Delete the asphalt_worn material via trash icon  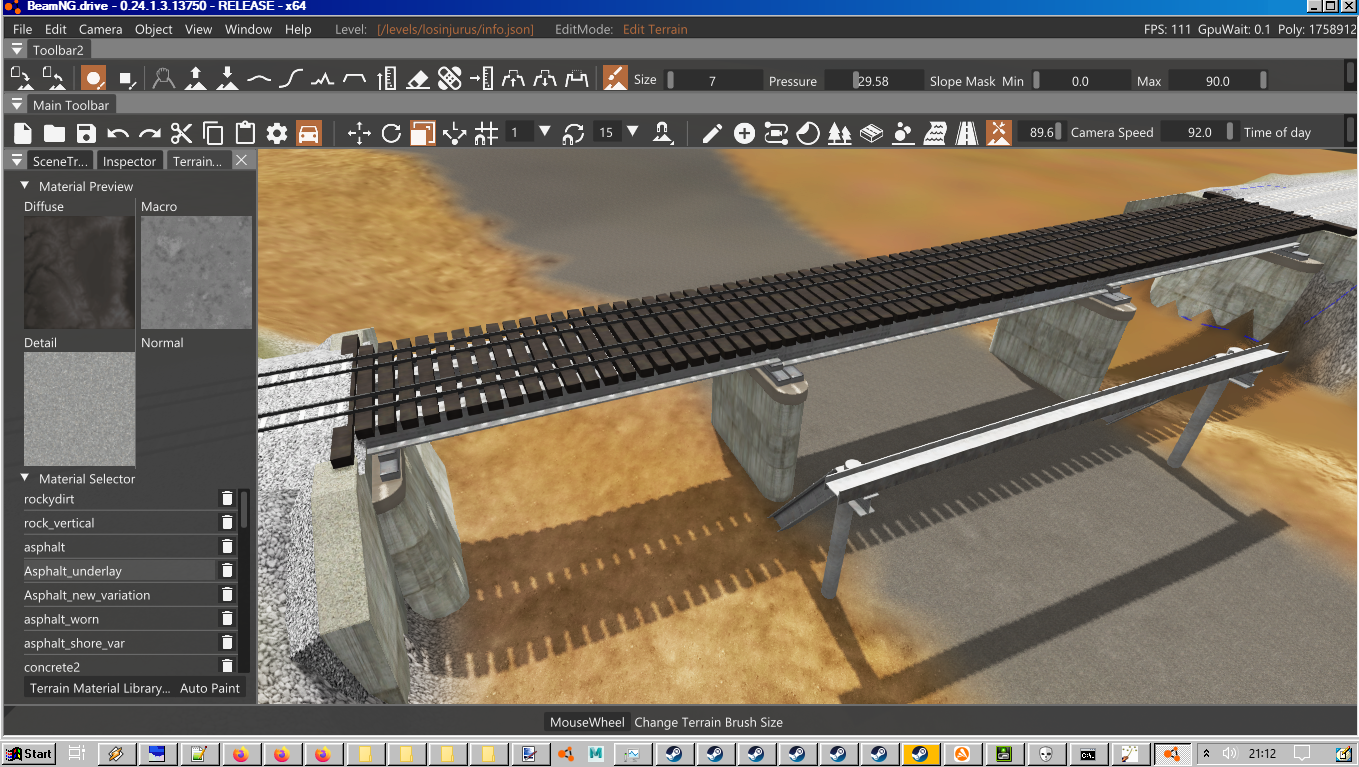tap(227, 619)
